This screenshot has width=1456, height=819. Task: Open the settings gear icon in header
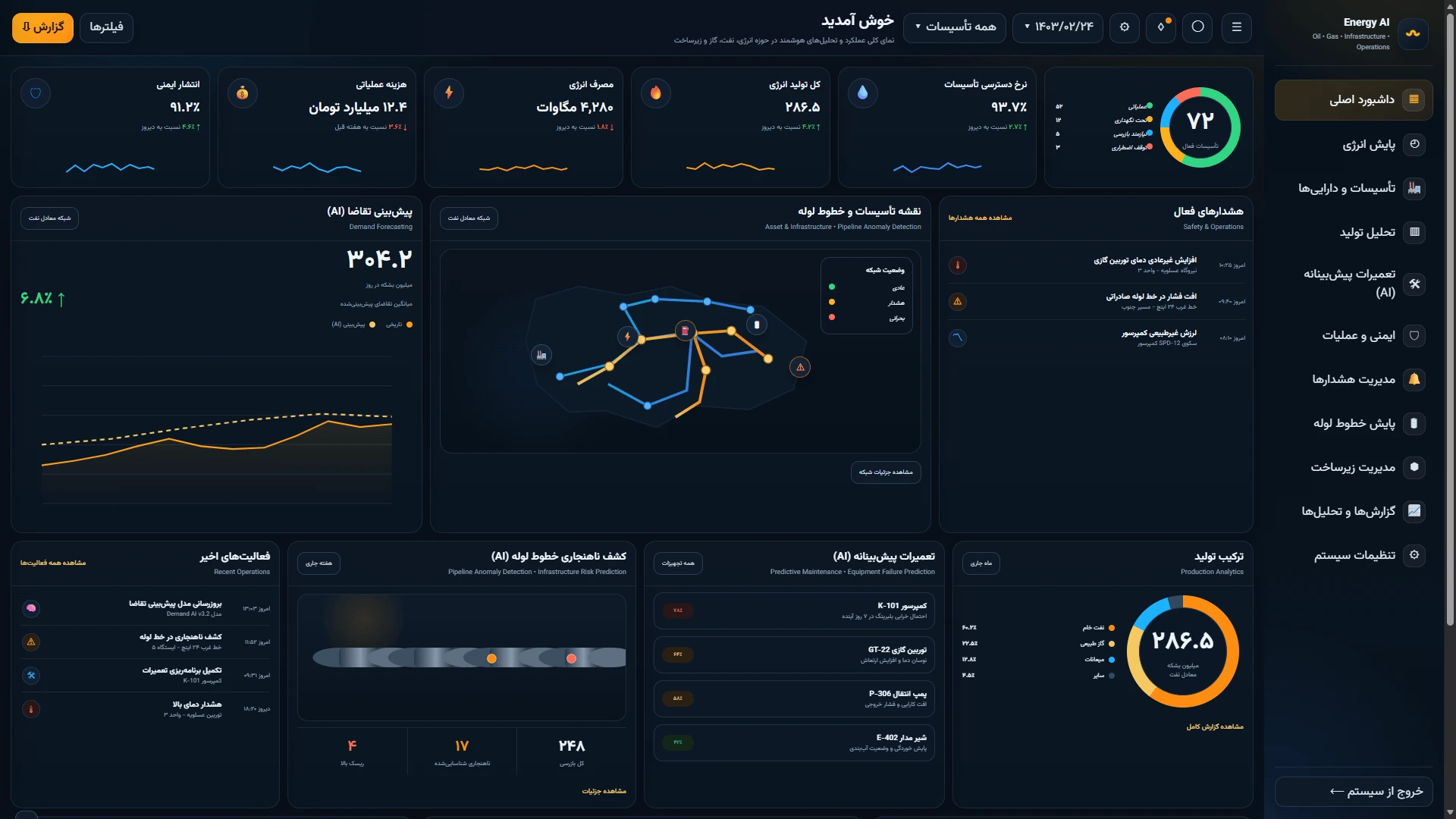[x=1125, y=27]
